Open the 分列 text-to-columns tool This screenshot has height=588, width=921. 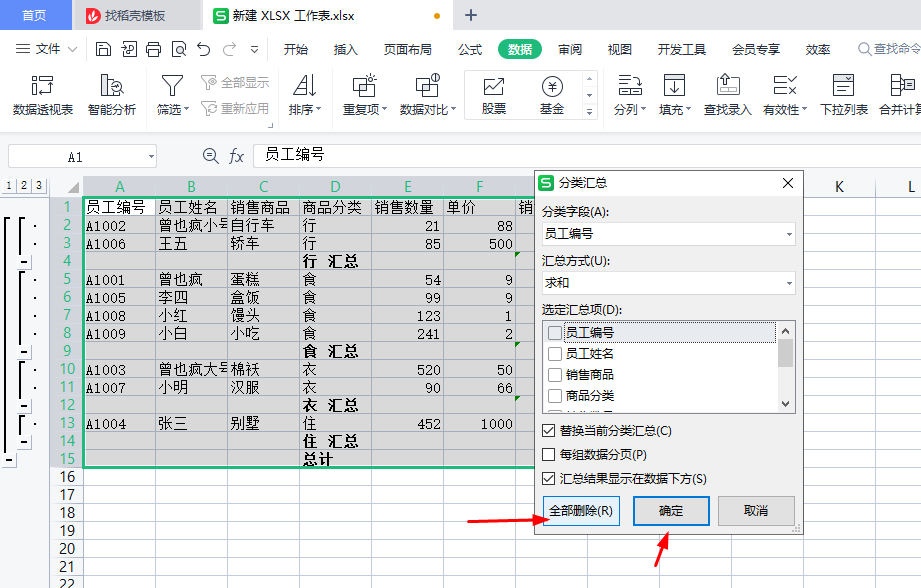(630, 94)
